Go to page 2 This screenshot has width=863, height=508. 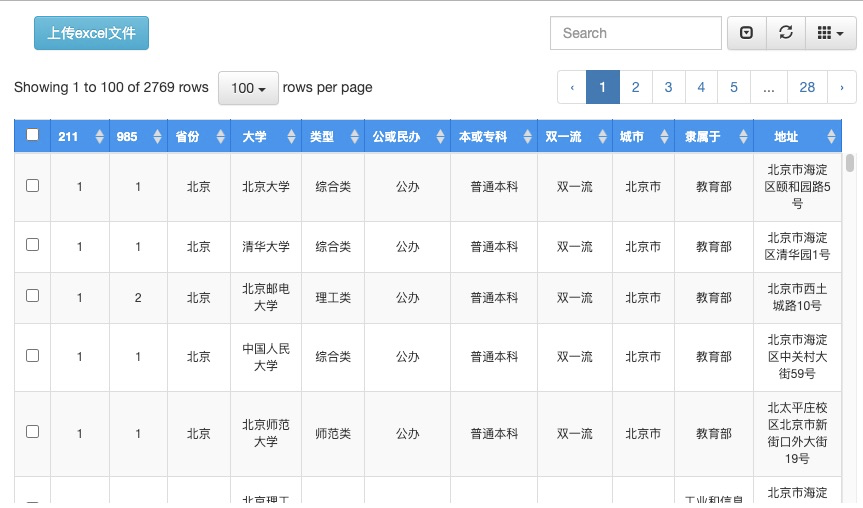pos(636,87)
